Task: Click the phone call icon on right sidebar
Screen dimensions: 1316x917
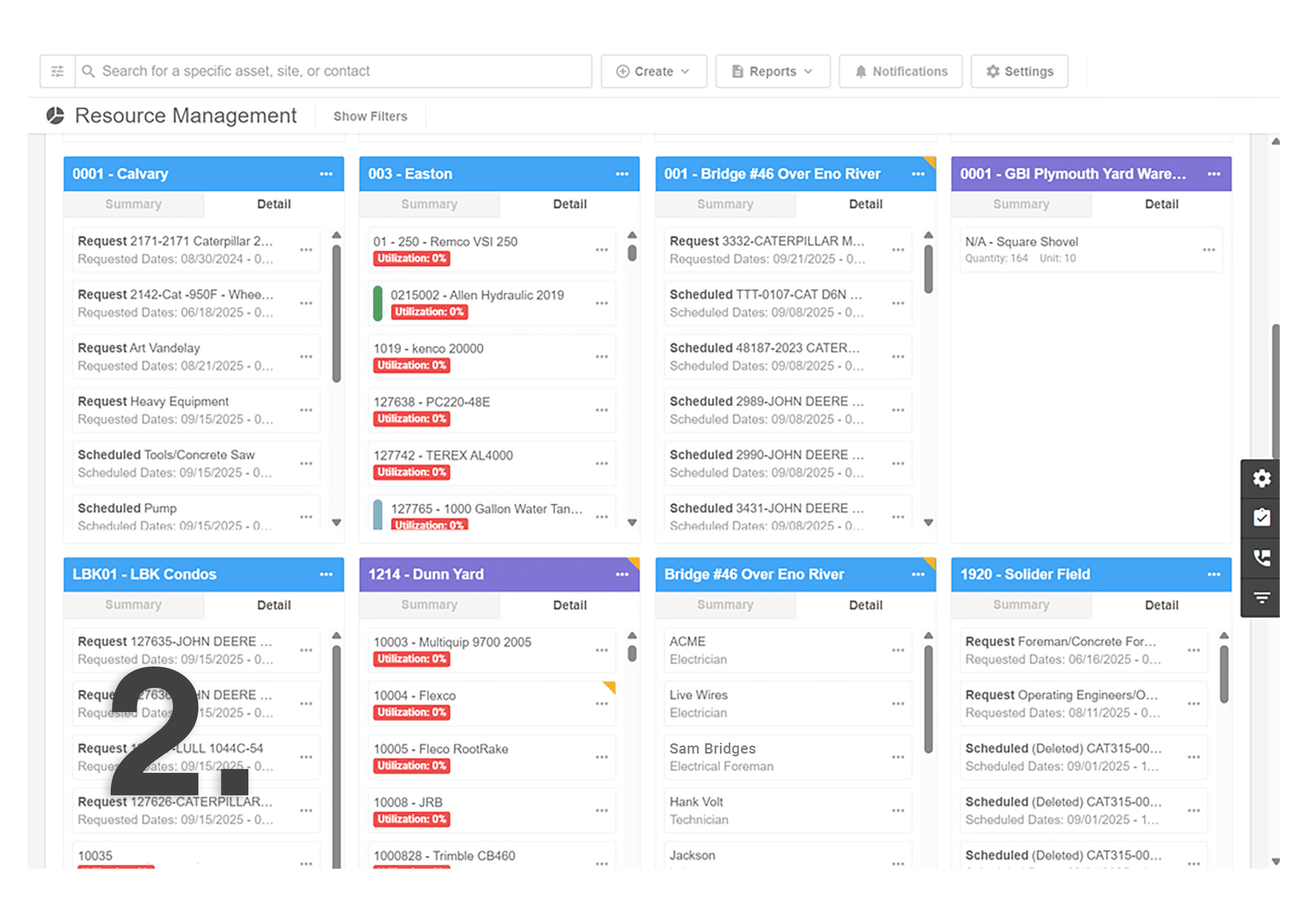Action: [1261, 557]
